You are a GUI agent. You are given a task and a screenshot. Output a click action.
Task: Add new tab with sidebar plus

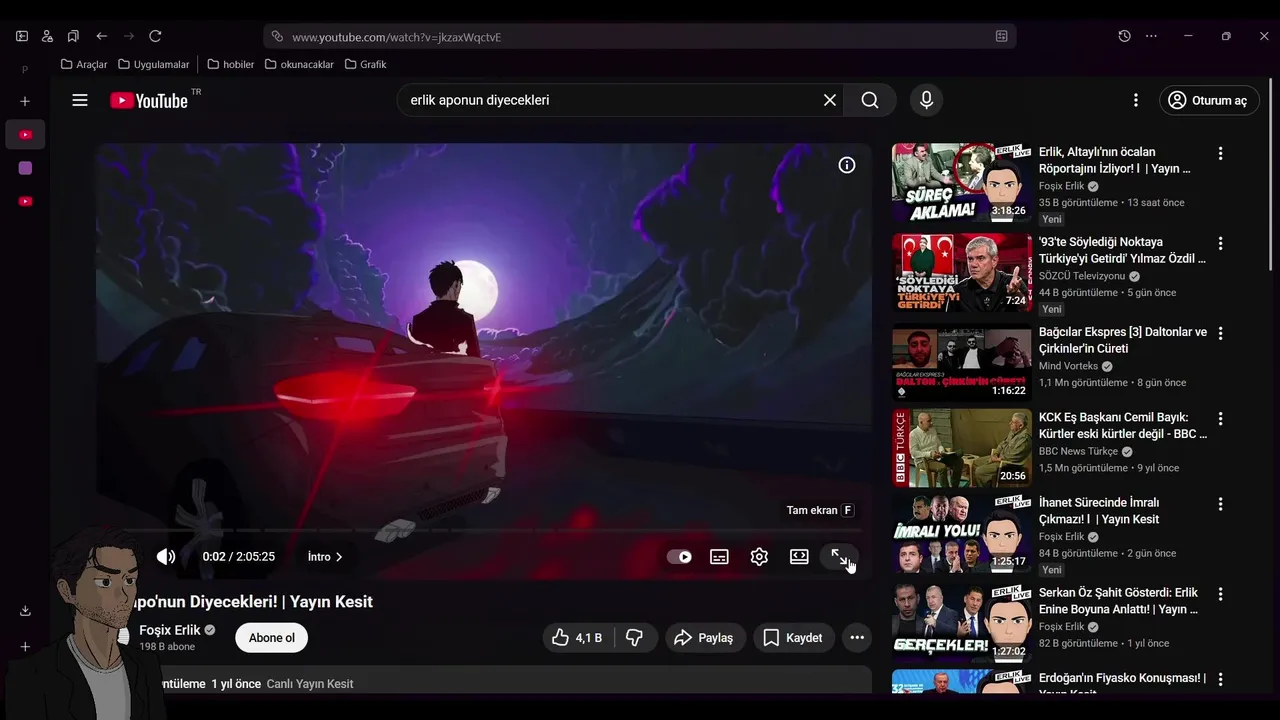[x=25, y=101]
